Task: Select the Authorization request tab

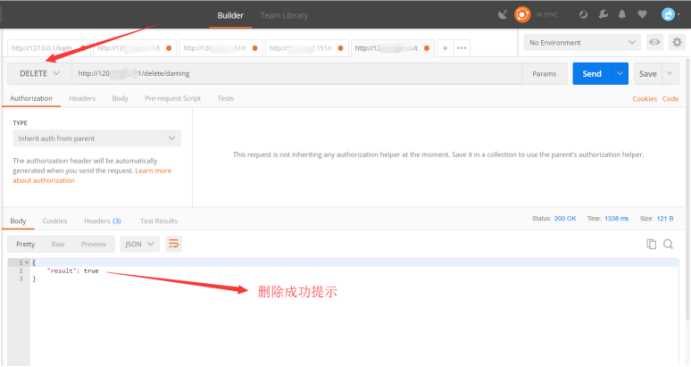Action: 31,98
